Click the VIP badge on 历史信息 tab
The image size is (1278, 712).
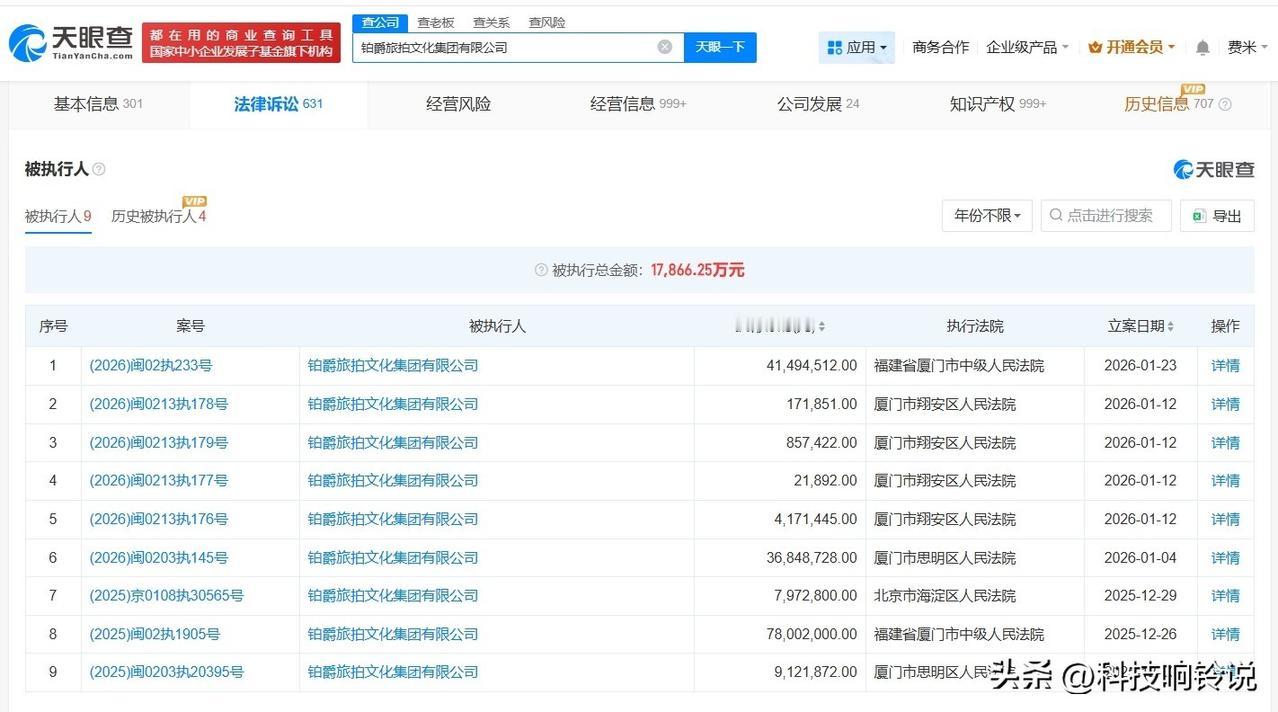(x=1192, y=89)
